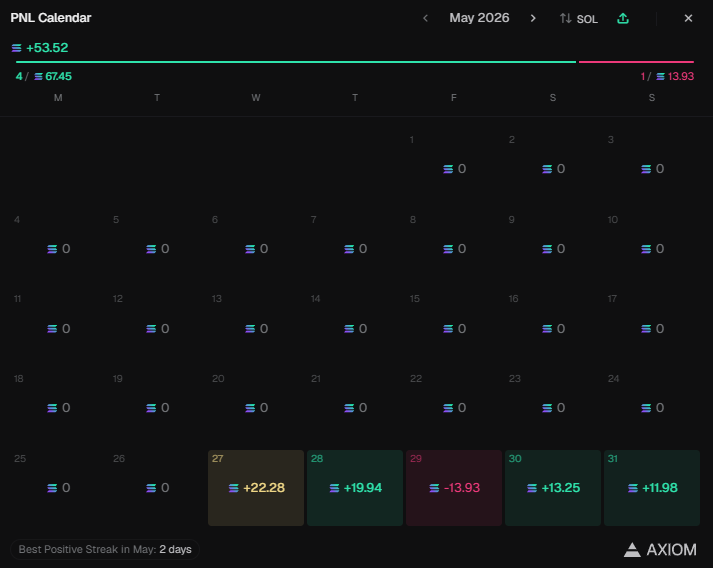The height and width of the screenshot is (568, 713).
Task: Close the PNL Calendar dialog
Action: click(688, 18)
